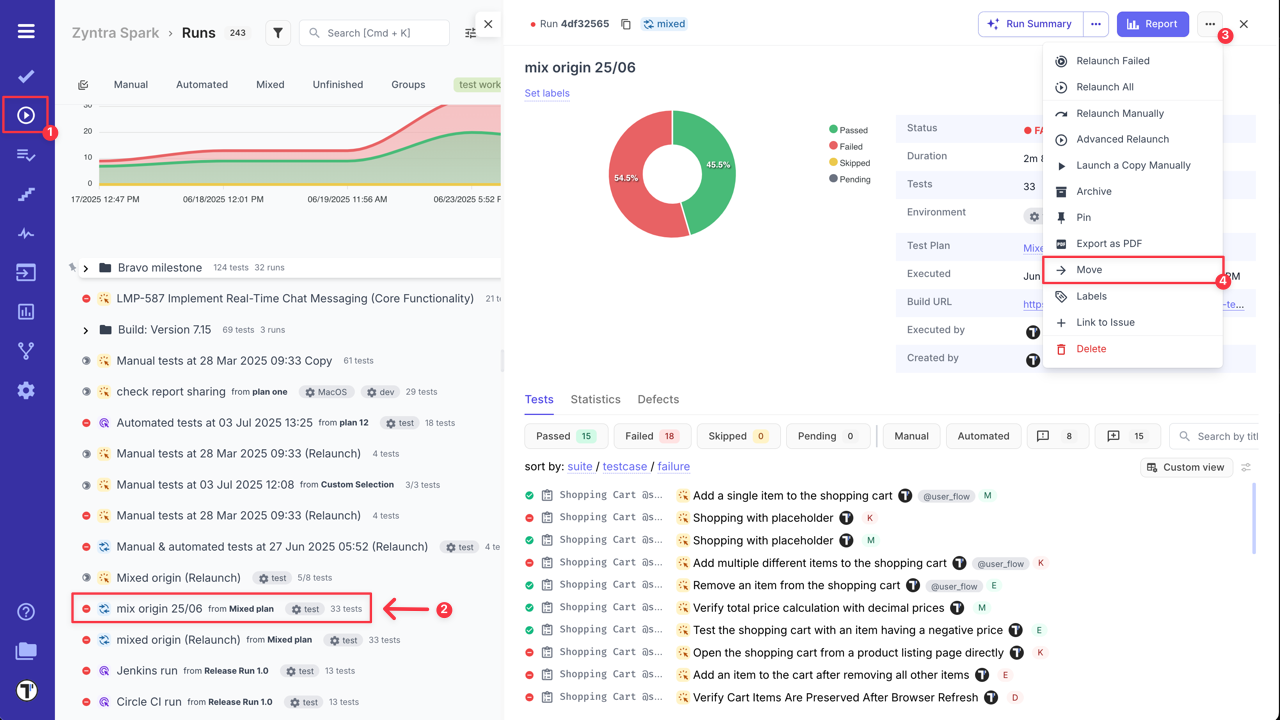
Task: Click the Set labels link
Action: pos(547,93)
